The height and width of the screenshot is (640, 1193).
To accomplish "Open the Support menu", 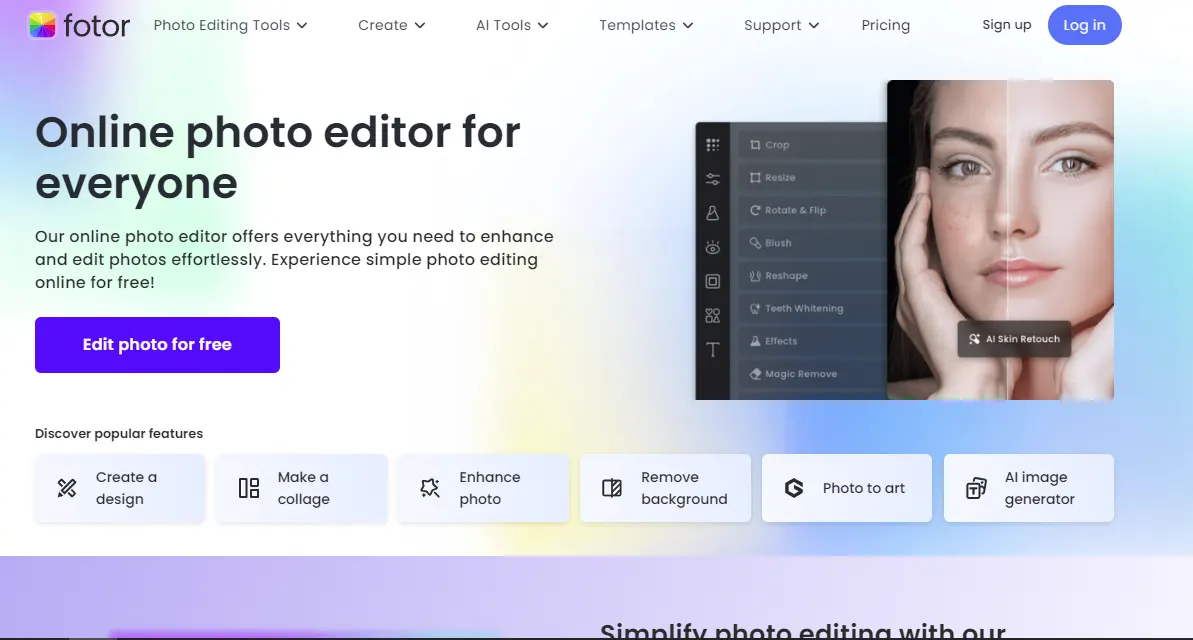I will [781, 25].
